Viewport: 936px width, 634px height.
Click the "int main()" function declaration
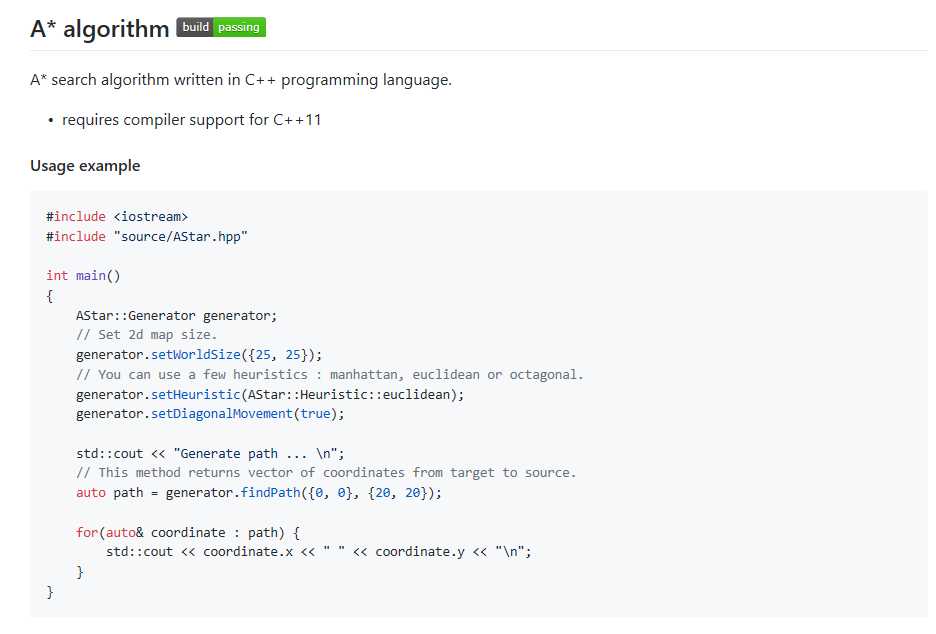point(83,276)
